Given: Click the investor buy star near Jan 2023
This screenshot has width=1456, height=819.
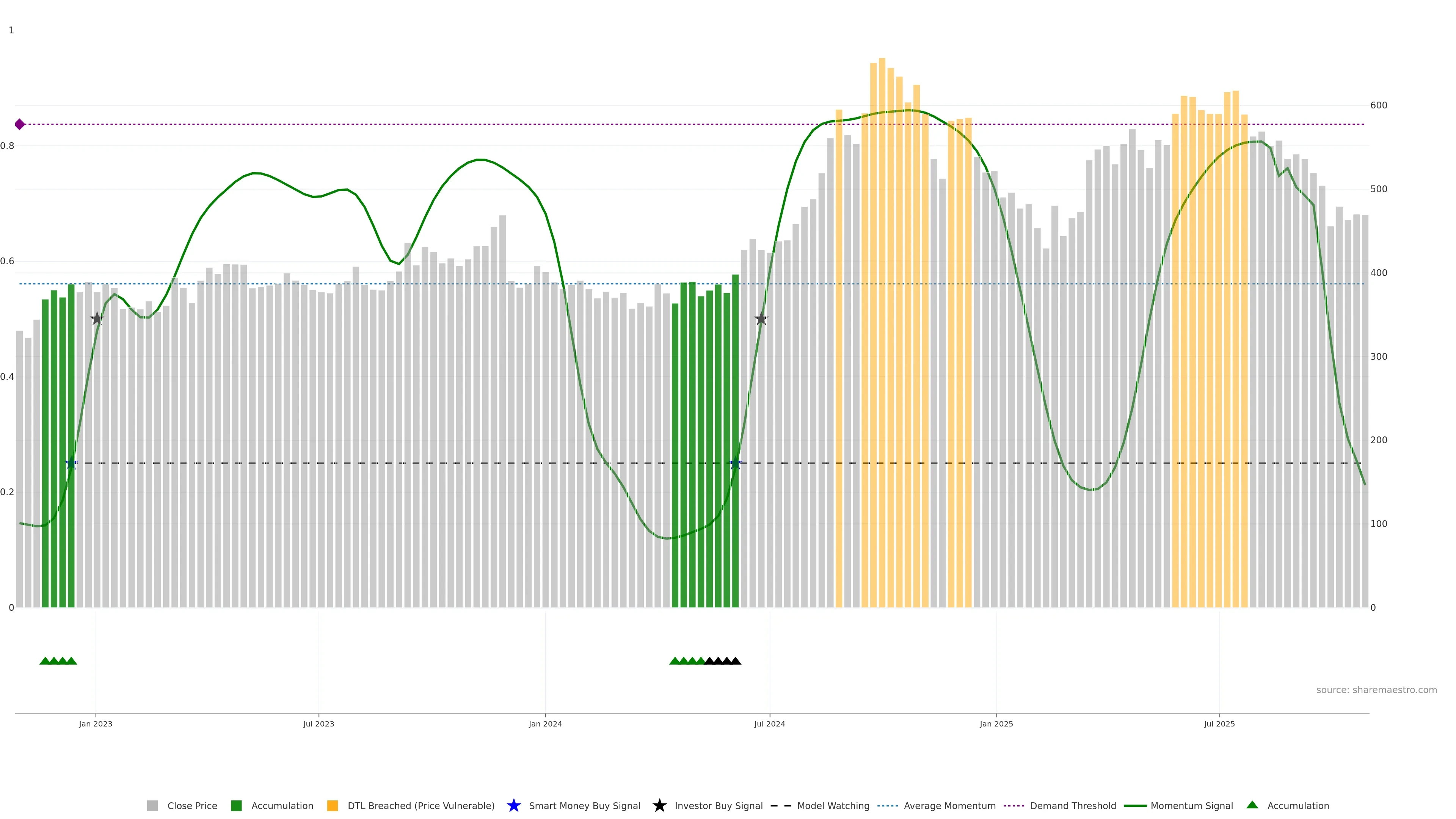Looking at the screenshot, I should 97,319.
